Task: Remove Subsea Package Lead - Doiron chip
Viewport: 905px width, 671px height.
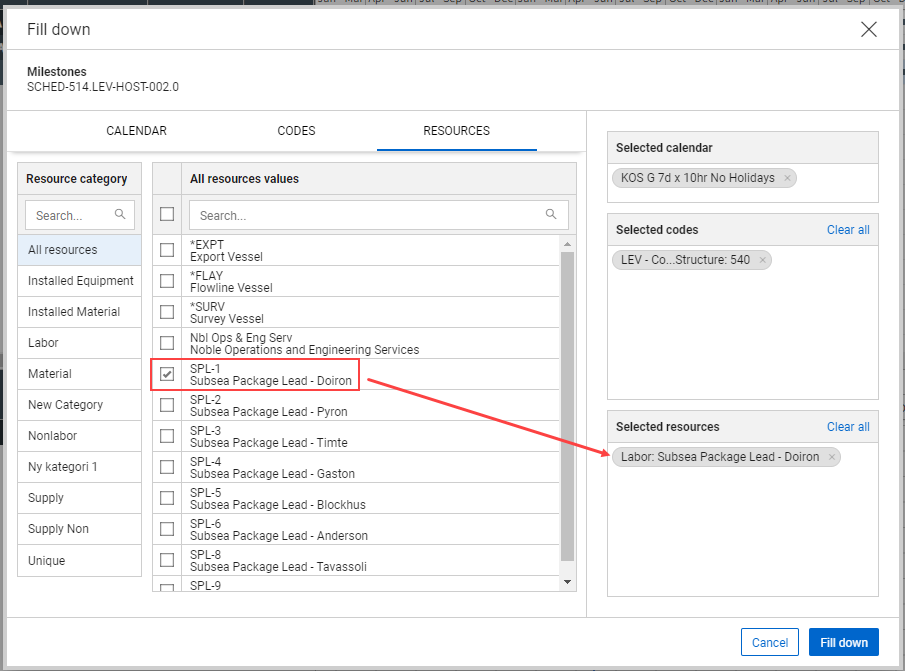Action: pyautogui.click(x=831, y=457)
